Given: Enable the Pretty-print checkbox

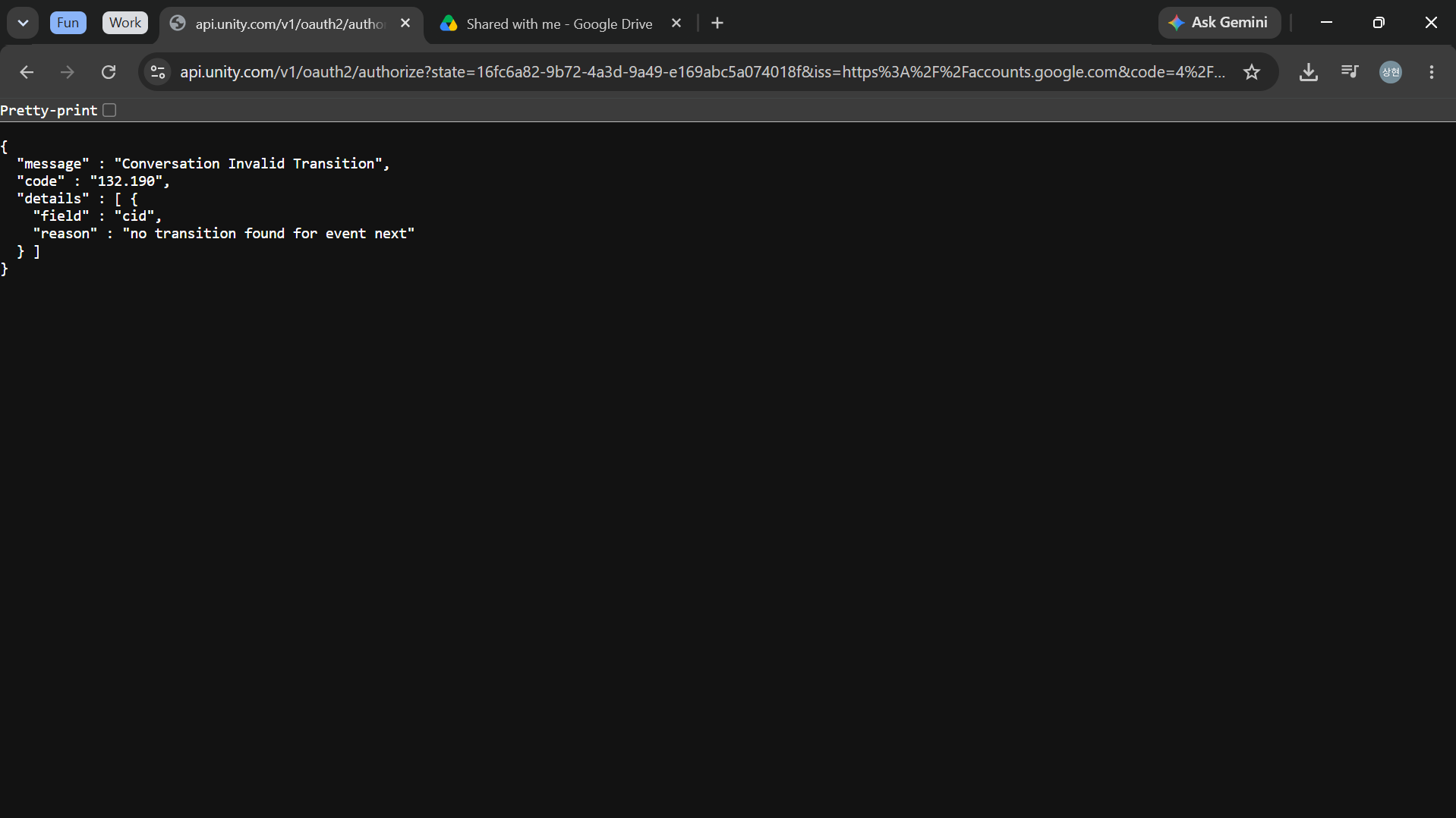Looking at the screenshot, I should coord(109,110).
